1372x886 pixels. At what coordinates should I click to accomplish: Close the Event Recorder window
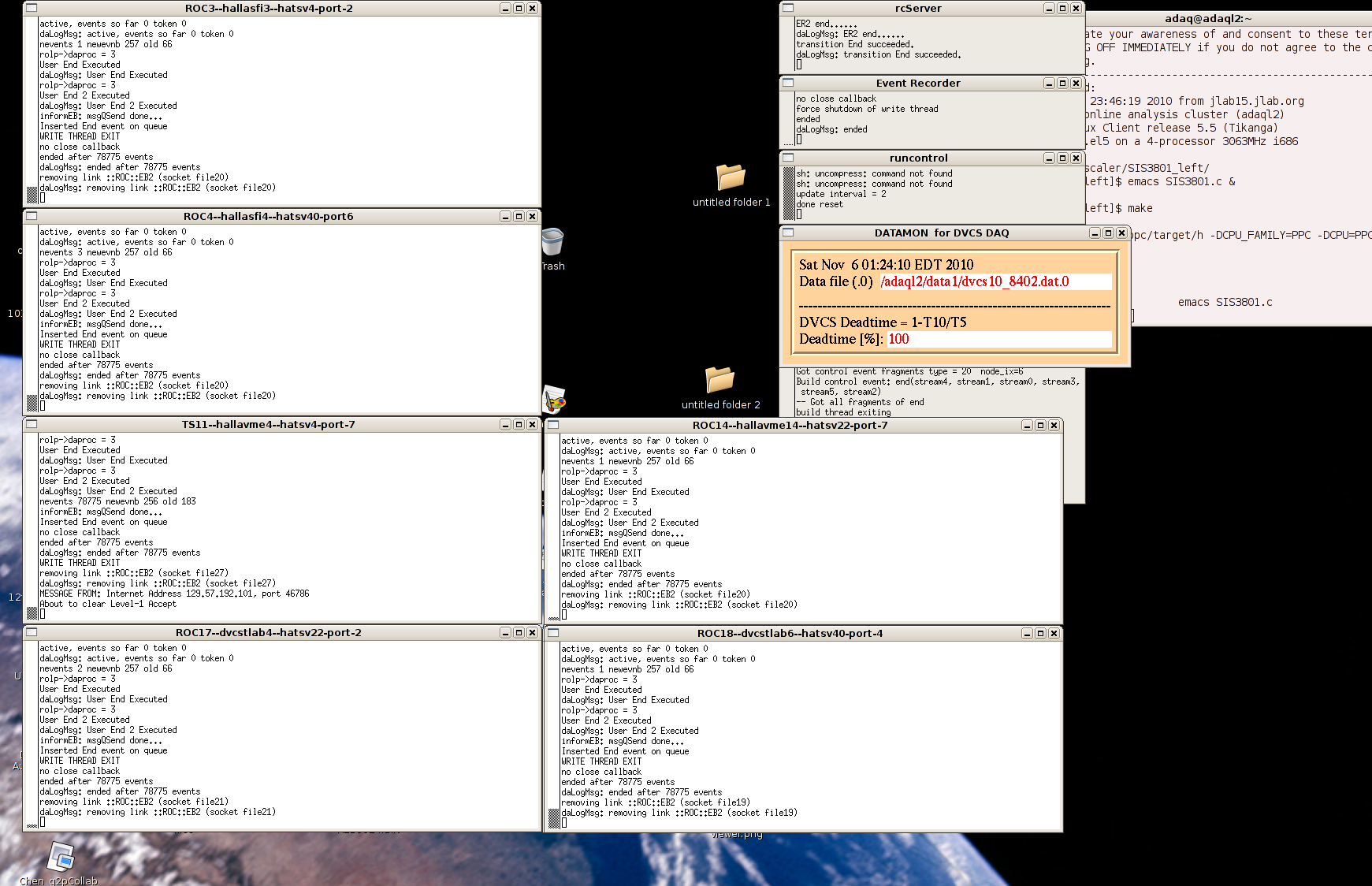coord(1076,83)
